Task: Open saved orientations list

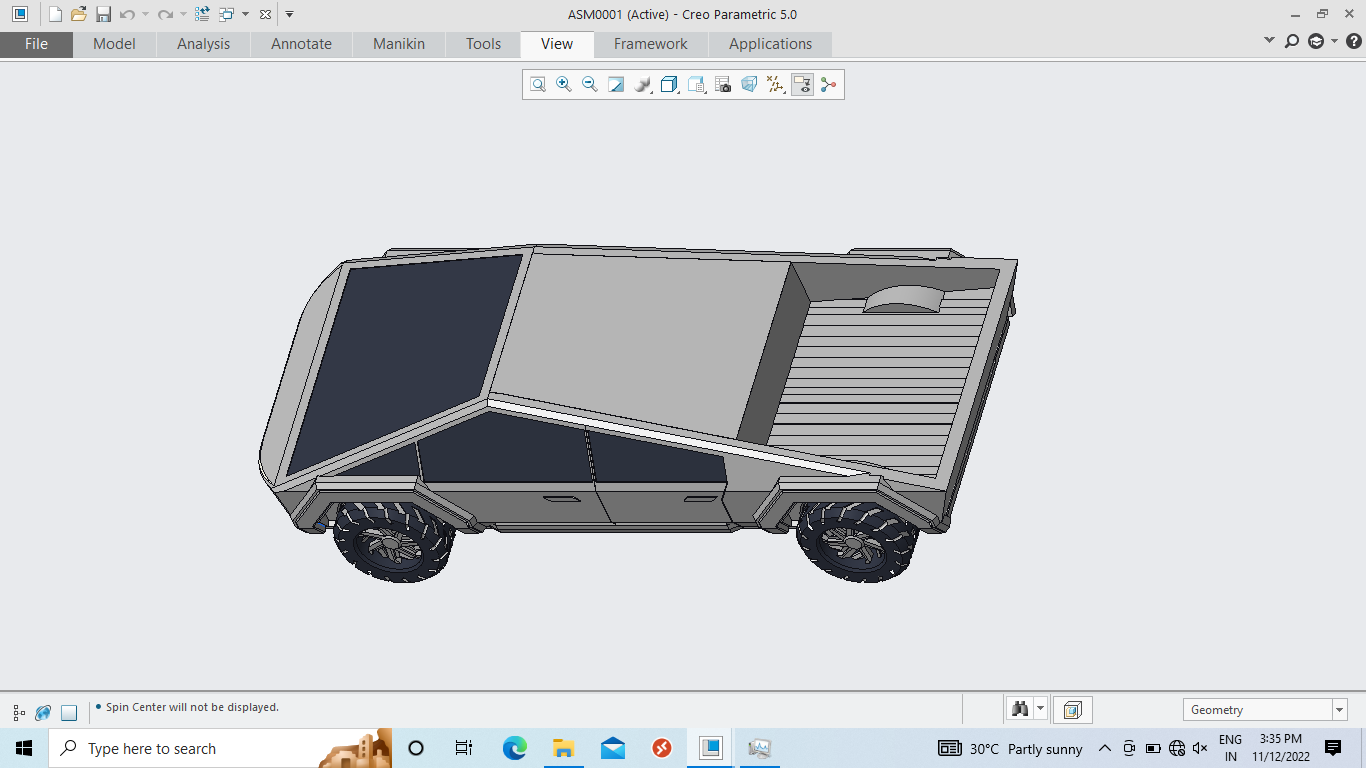Action: tap(697, 85)
